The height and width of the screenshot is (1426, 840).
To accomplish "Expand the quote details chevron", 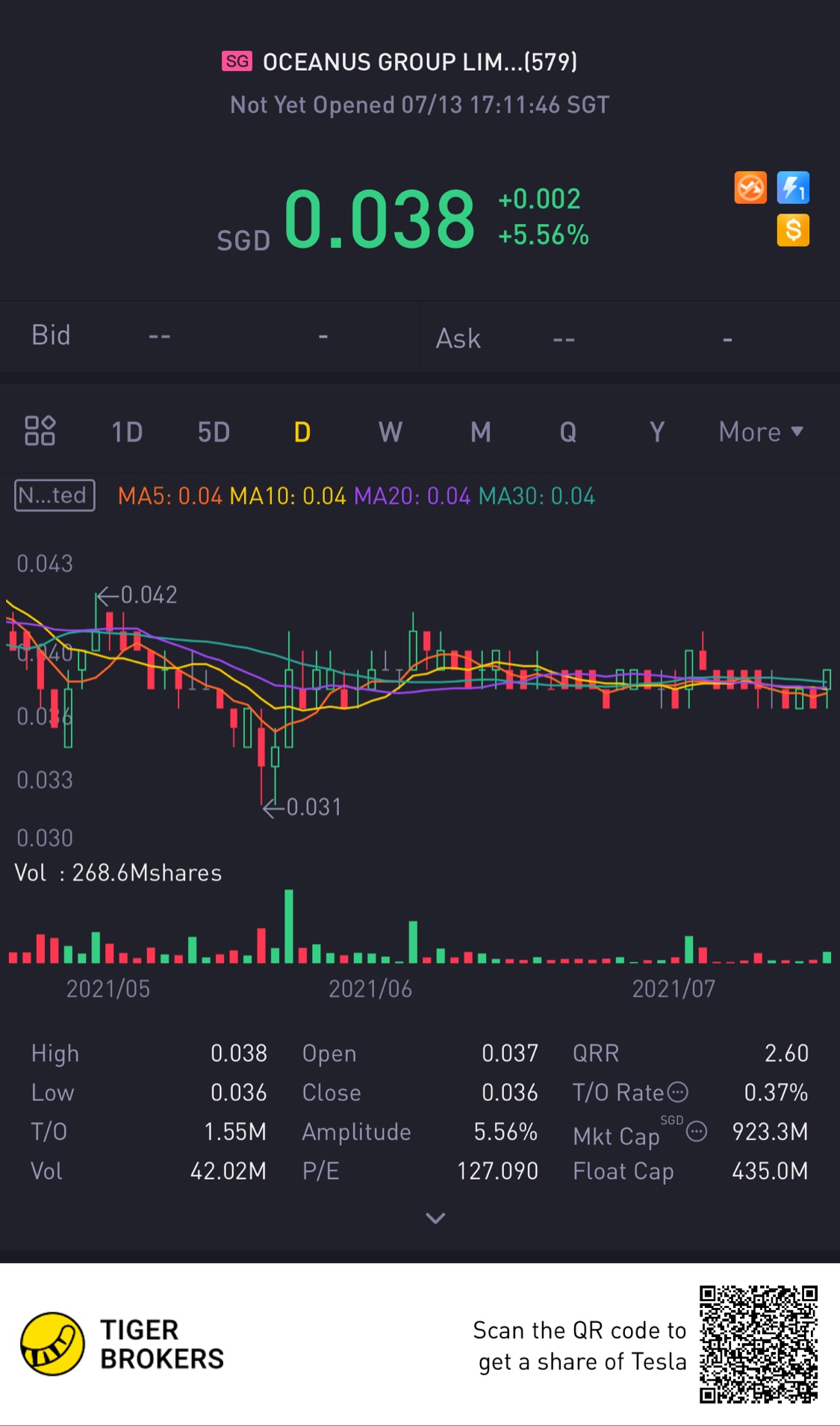I will tap(435, 1218).
